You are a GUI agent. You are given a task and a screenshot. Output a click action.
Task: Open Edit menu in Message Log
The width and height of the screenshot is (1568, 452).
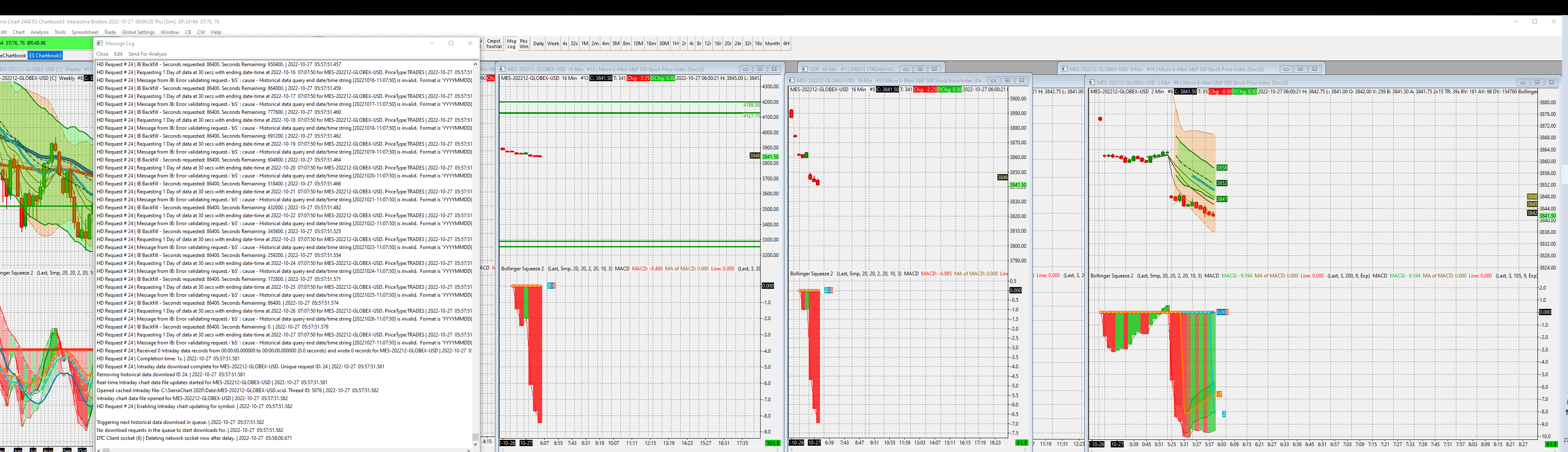click(x=118, y=54)
